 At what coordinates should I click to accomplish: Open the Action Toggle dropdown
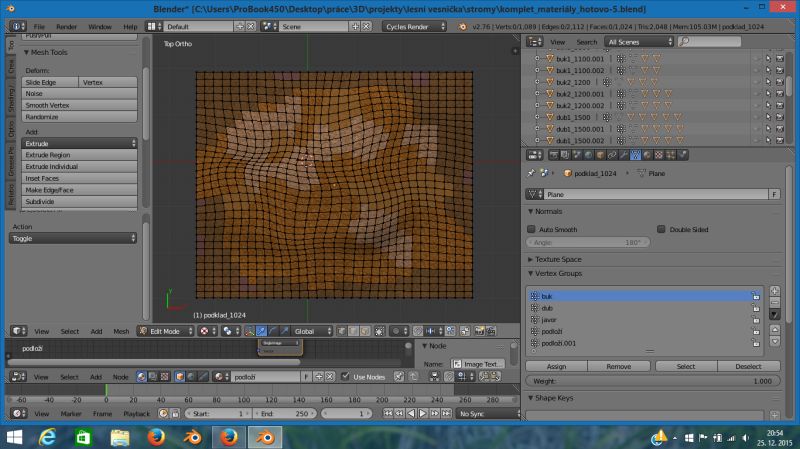point(73,238)
